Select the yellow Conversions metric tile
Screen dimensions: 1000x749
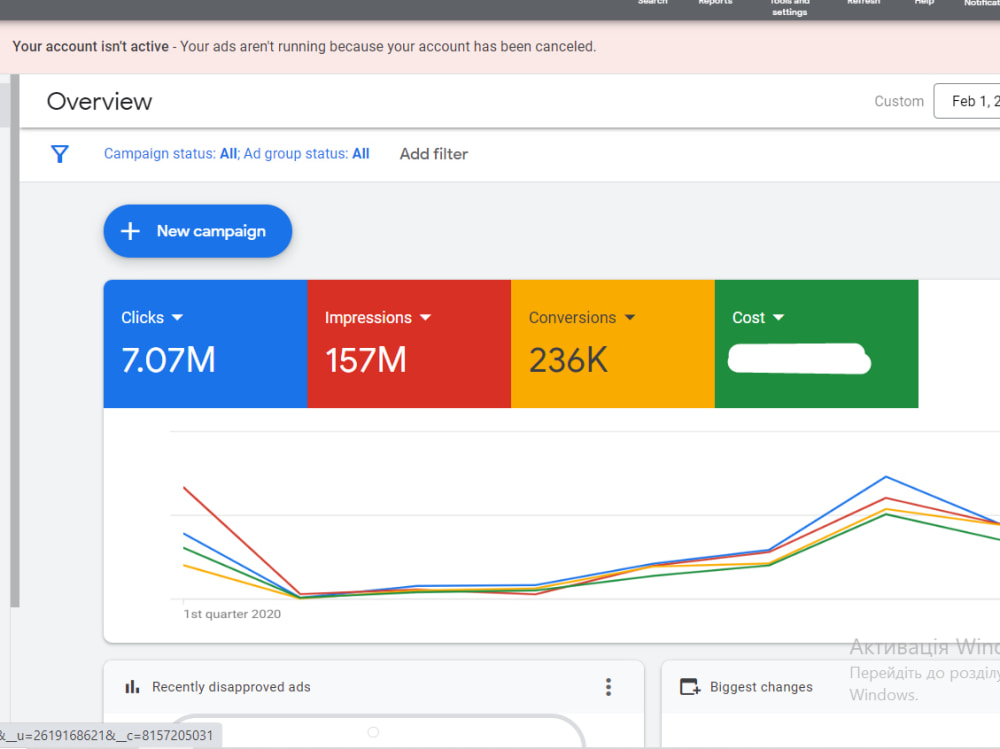(613, 344)
